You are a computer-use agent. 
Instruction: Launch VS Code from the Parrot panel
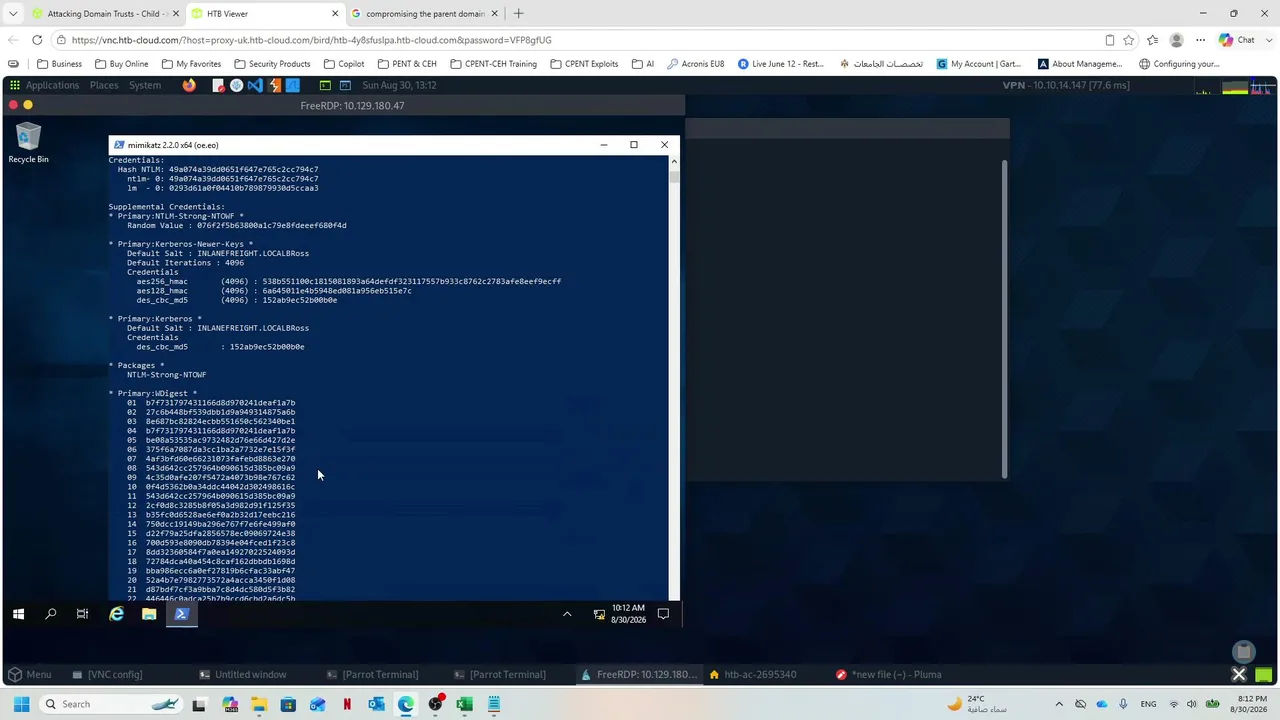[255, 85]
